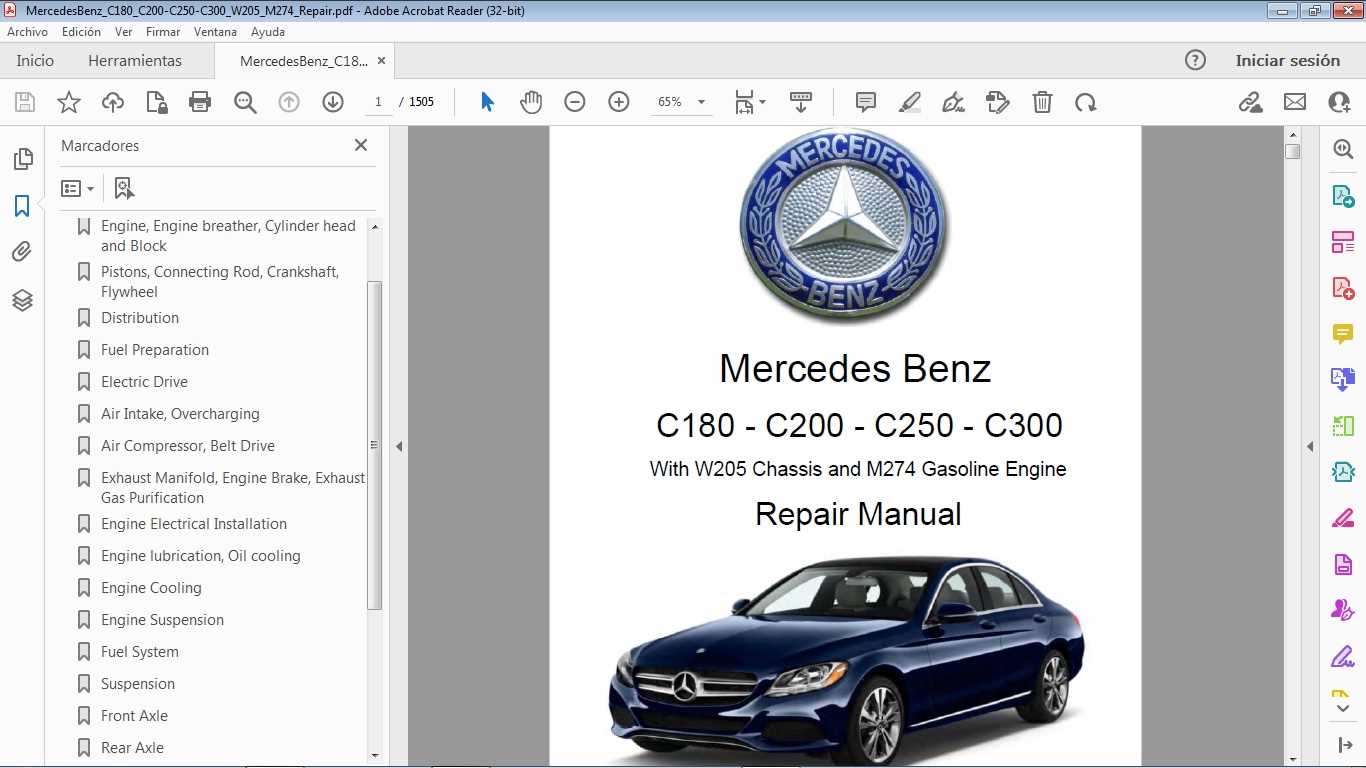Open the Layers panel icon

point(22,300)
